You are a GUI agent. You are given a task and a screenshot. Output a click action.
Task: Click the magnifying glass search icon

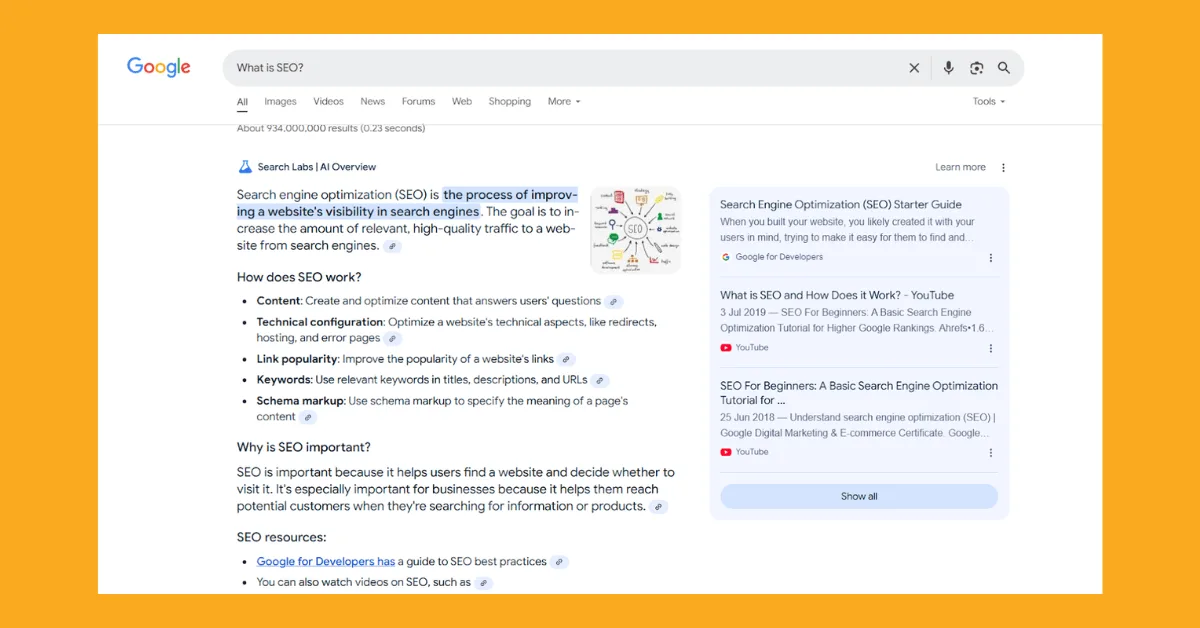(1004, 68)
